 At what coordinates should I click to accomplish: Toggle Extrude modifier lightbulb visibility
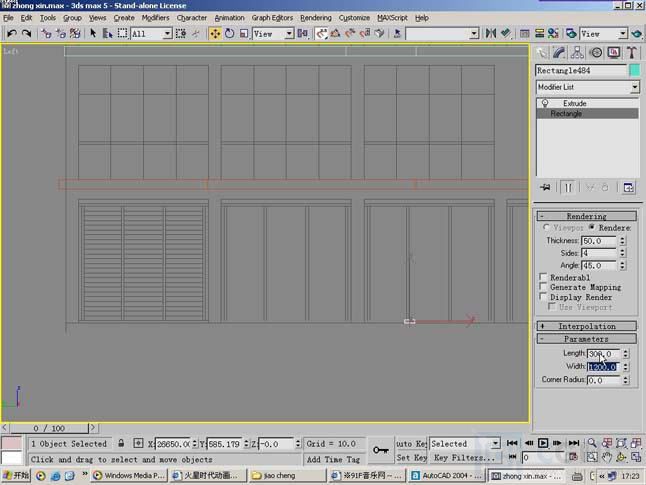tap(545, 103)
